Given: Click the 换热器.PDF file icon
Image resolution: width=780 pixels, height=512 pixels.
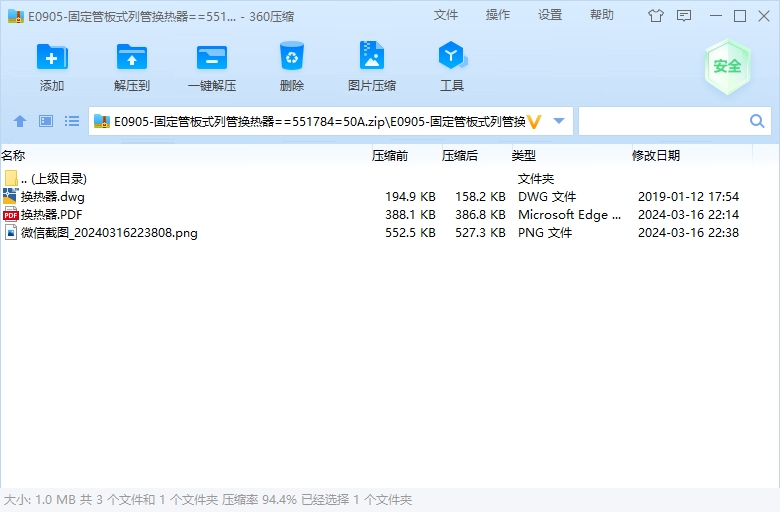Looking at the screenshot, I should pos(10,214).
